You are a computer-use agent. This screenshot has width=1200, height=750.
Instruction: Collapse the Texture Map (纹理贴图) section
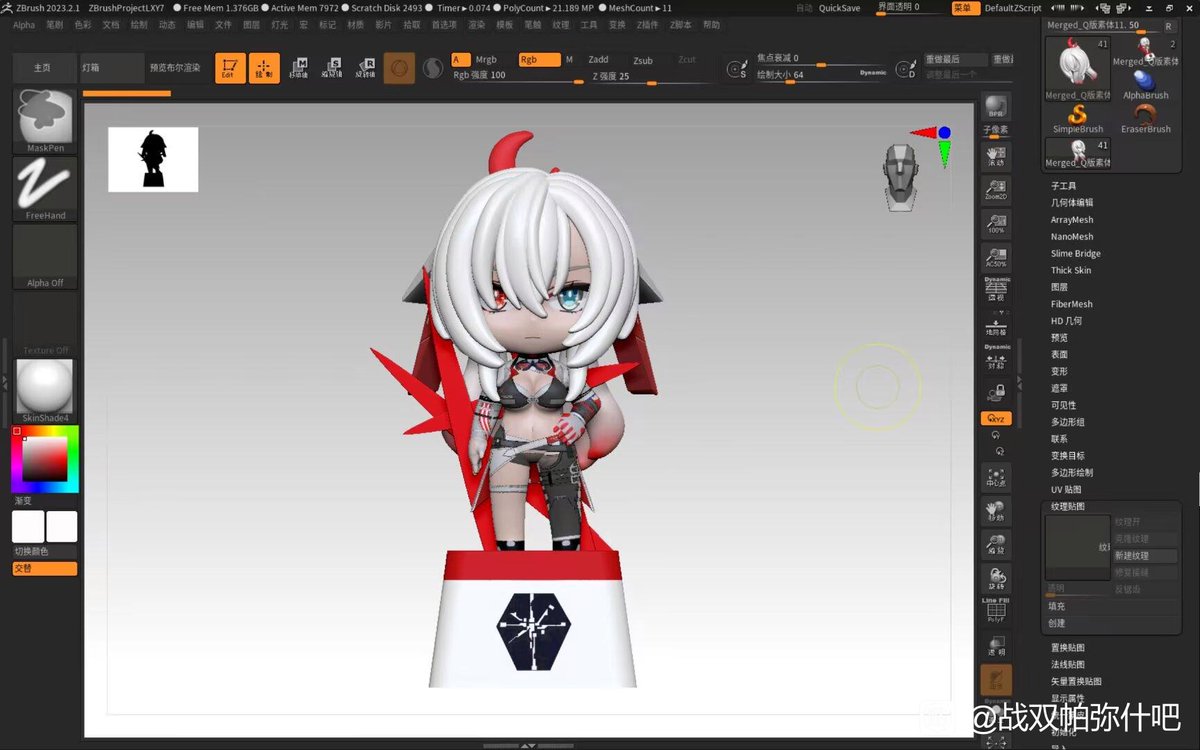(1068, 506)
